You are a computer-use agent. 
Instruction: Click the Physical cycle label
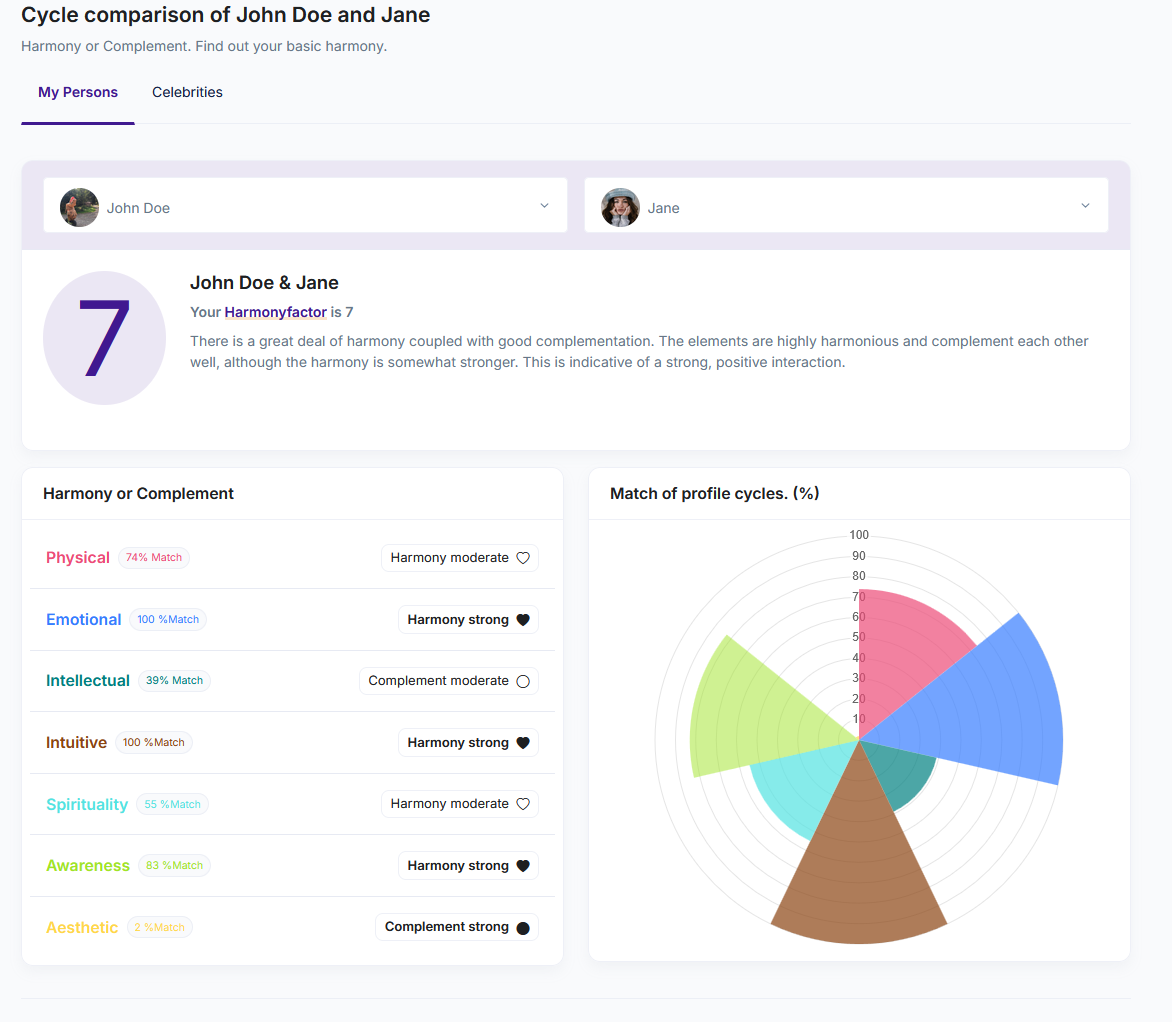point(78,558)
